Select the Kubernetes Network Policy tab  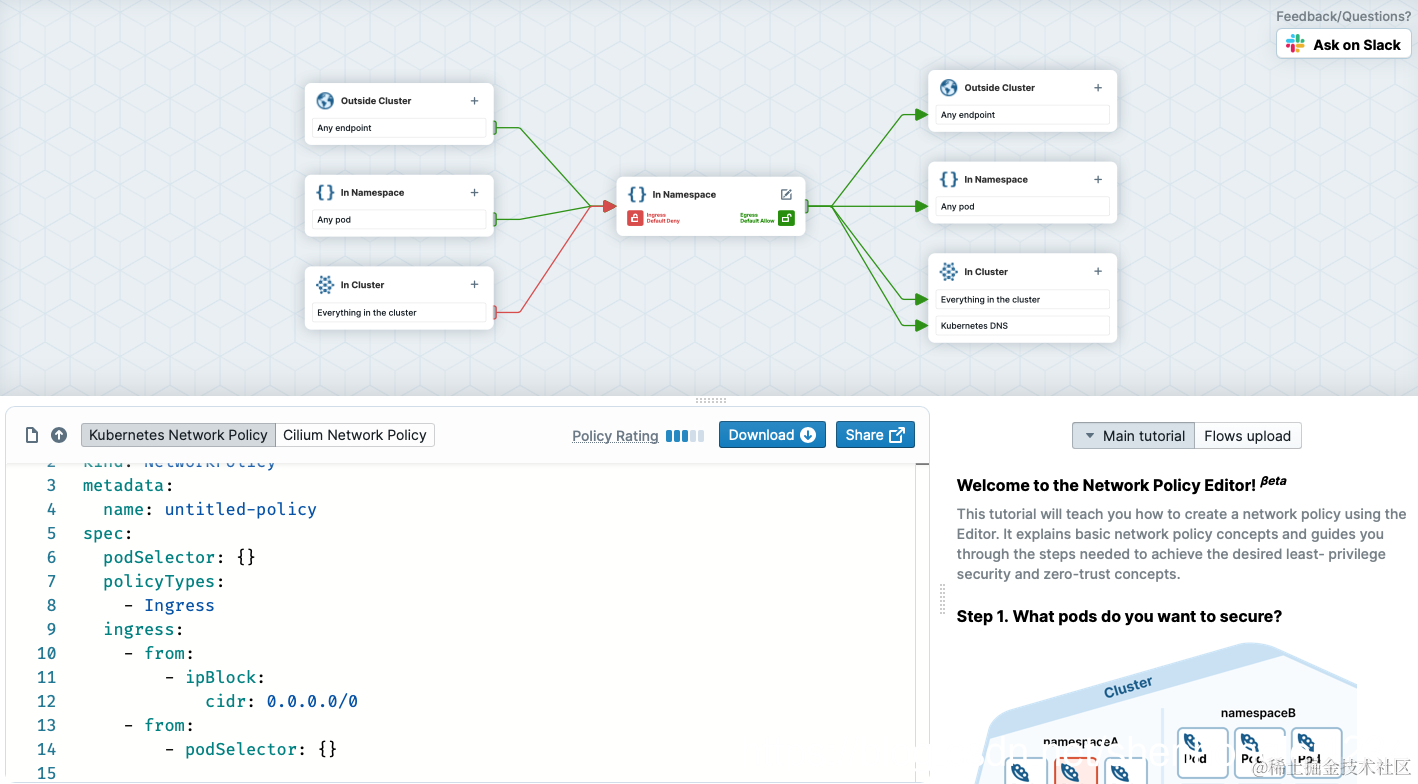click(178, 435)
